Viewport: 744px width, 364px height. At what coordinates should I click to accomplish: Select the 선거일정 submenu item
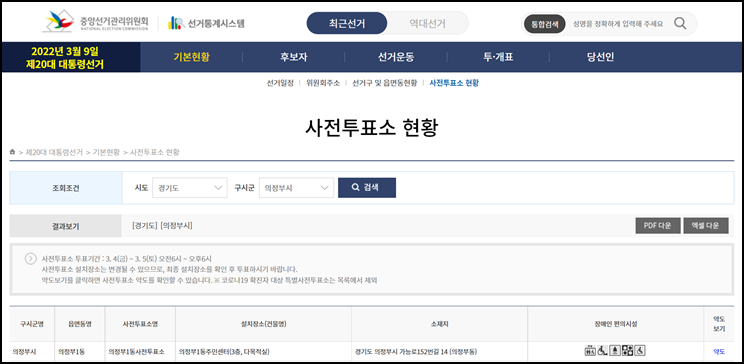pos(280,83)
